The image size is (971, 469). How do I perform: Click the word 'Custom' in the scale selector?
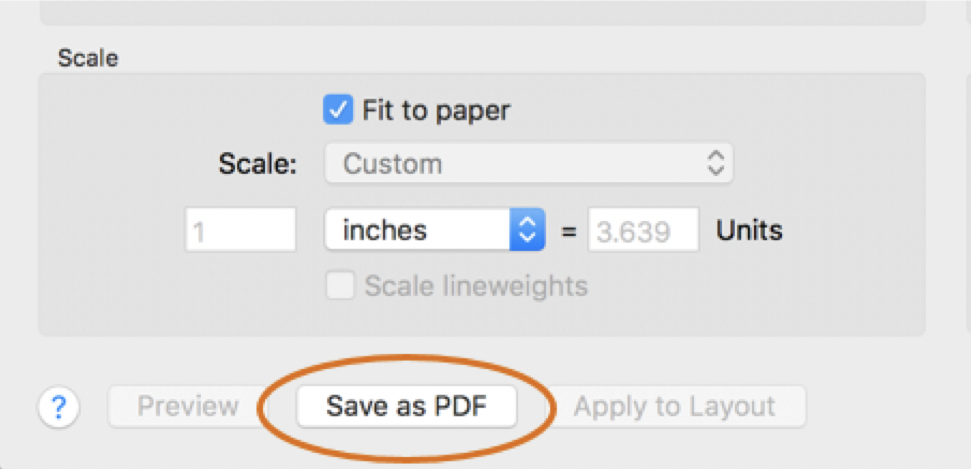click(392, 164)
